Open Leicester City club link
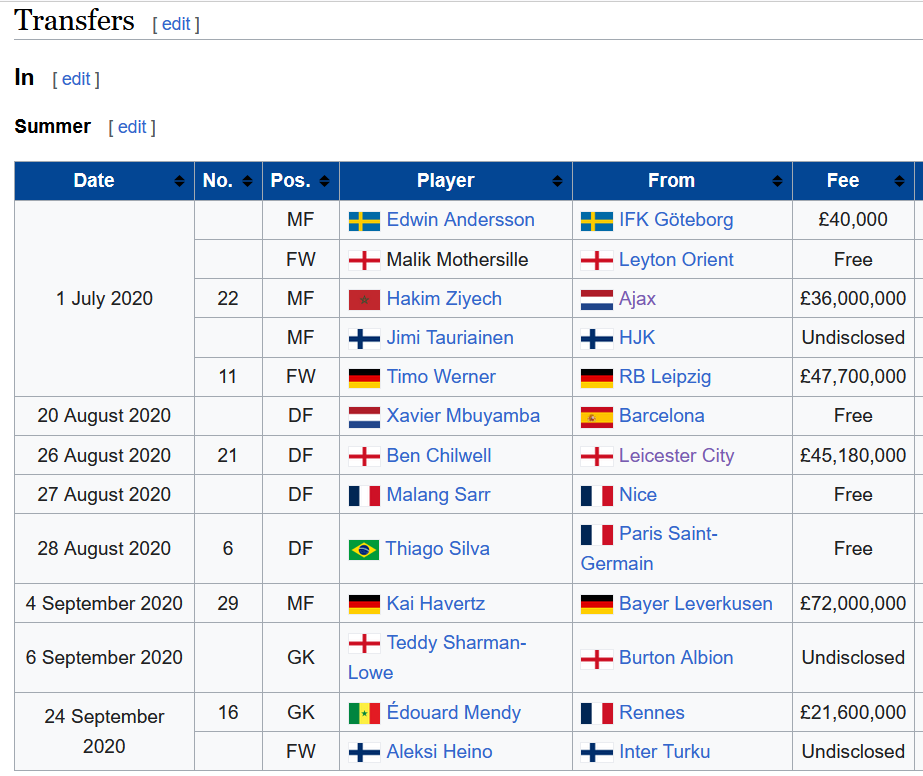The image size is (923, 776). tap(676, 456)
